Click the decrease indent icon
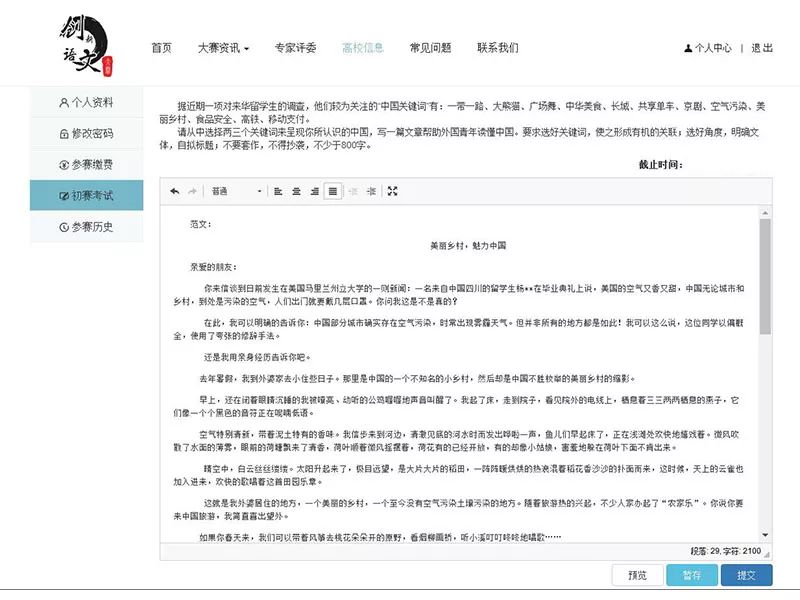The height and width of the screenshot is (600, 800). pos(353,191)
